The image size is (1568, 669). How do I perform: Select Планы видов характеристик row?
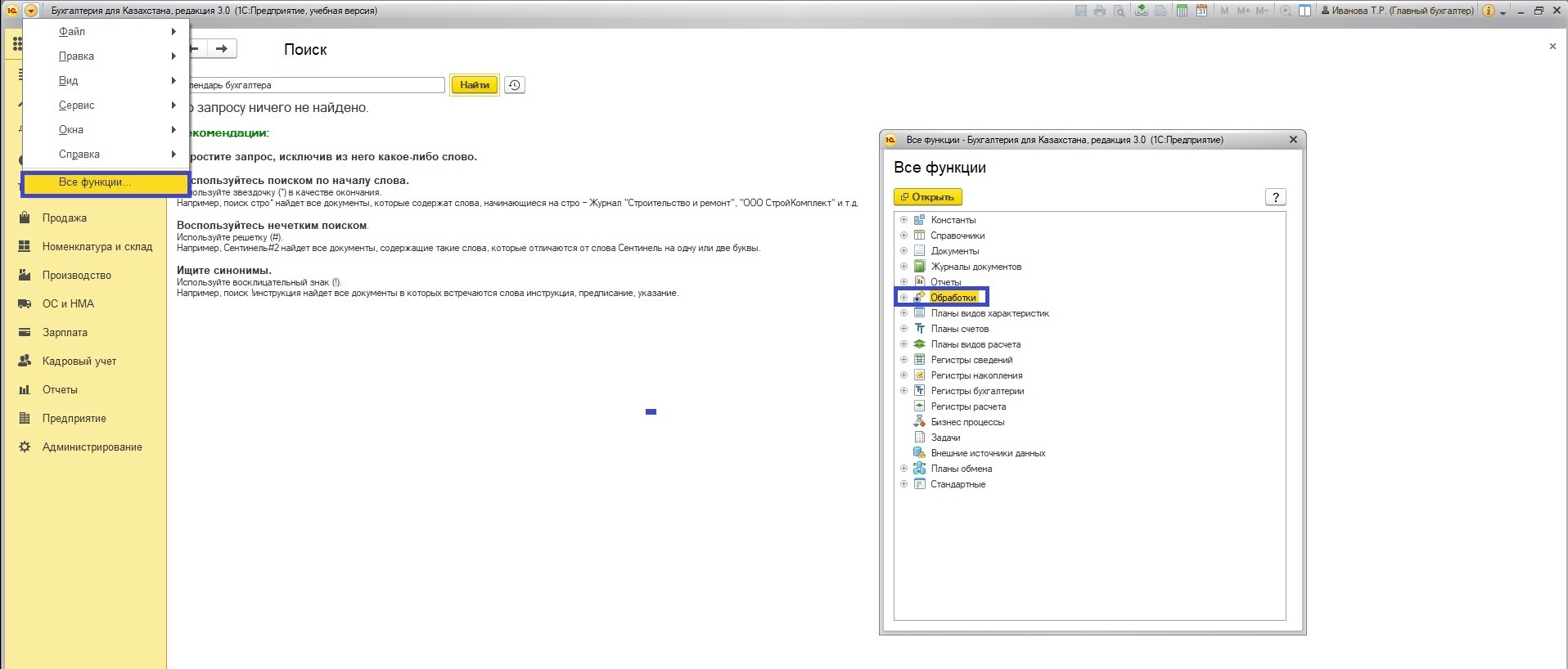(x=989, y=313)
